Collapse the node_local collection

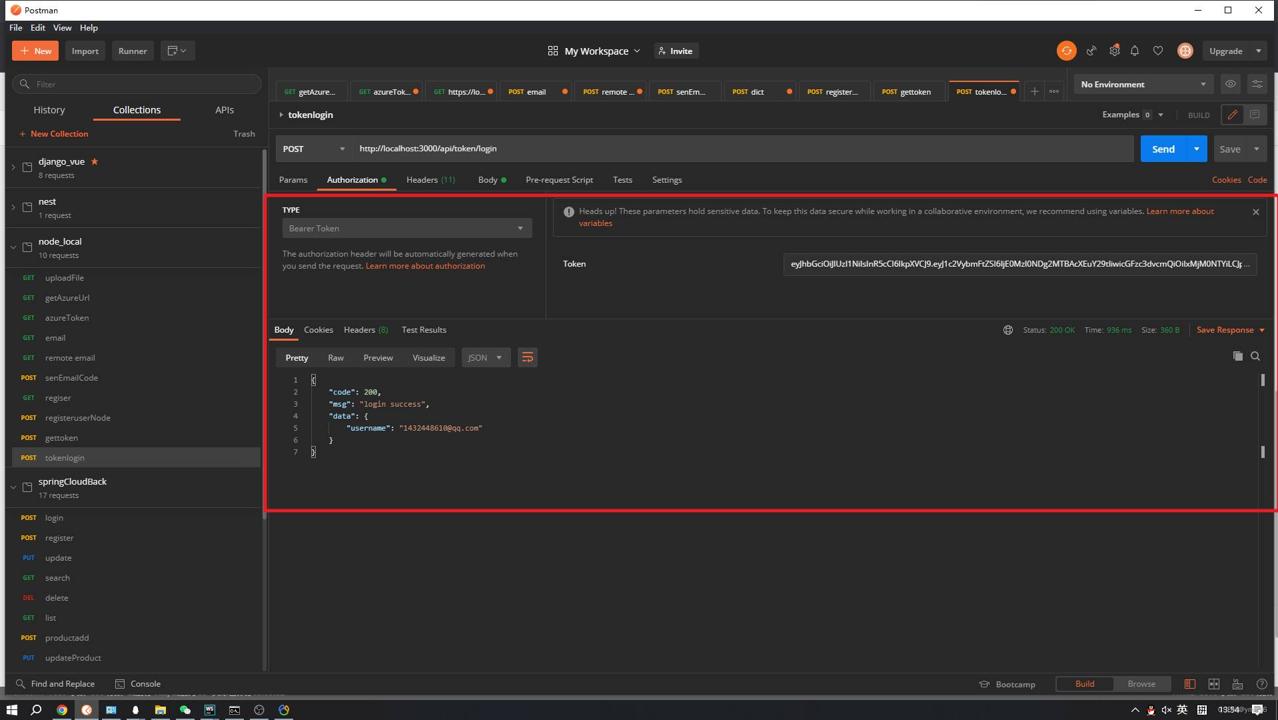click(x=13, y=247)
